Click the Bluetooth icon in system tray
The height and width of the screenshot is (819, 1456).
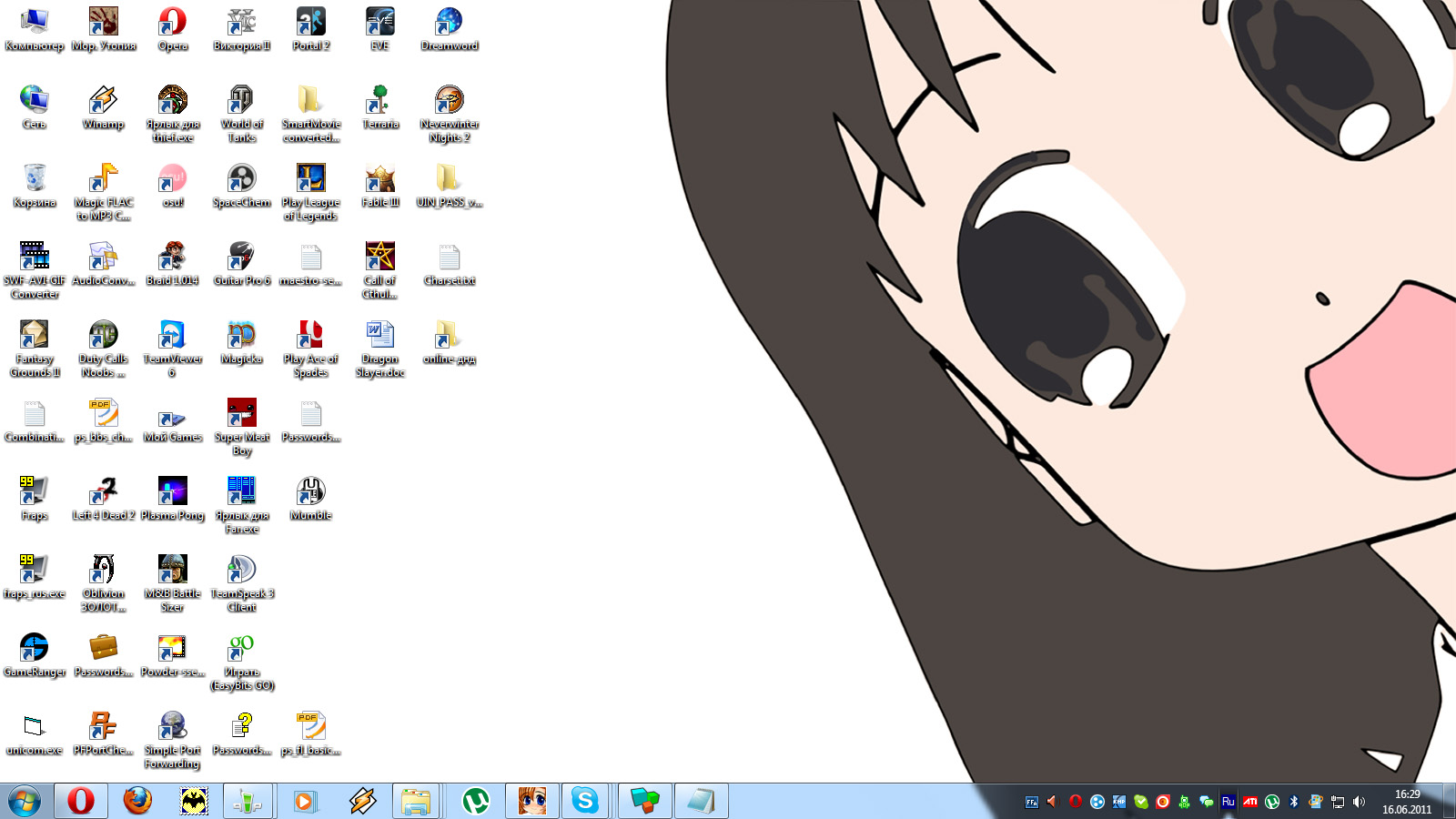[x=1293, y=802]
